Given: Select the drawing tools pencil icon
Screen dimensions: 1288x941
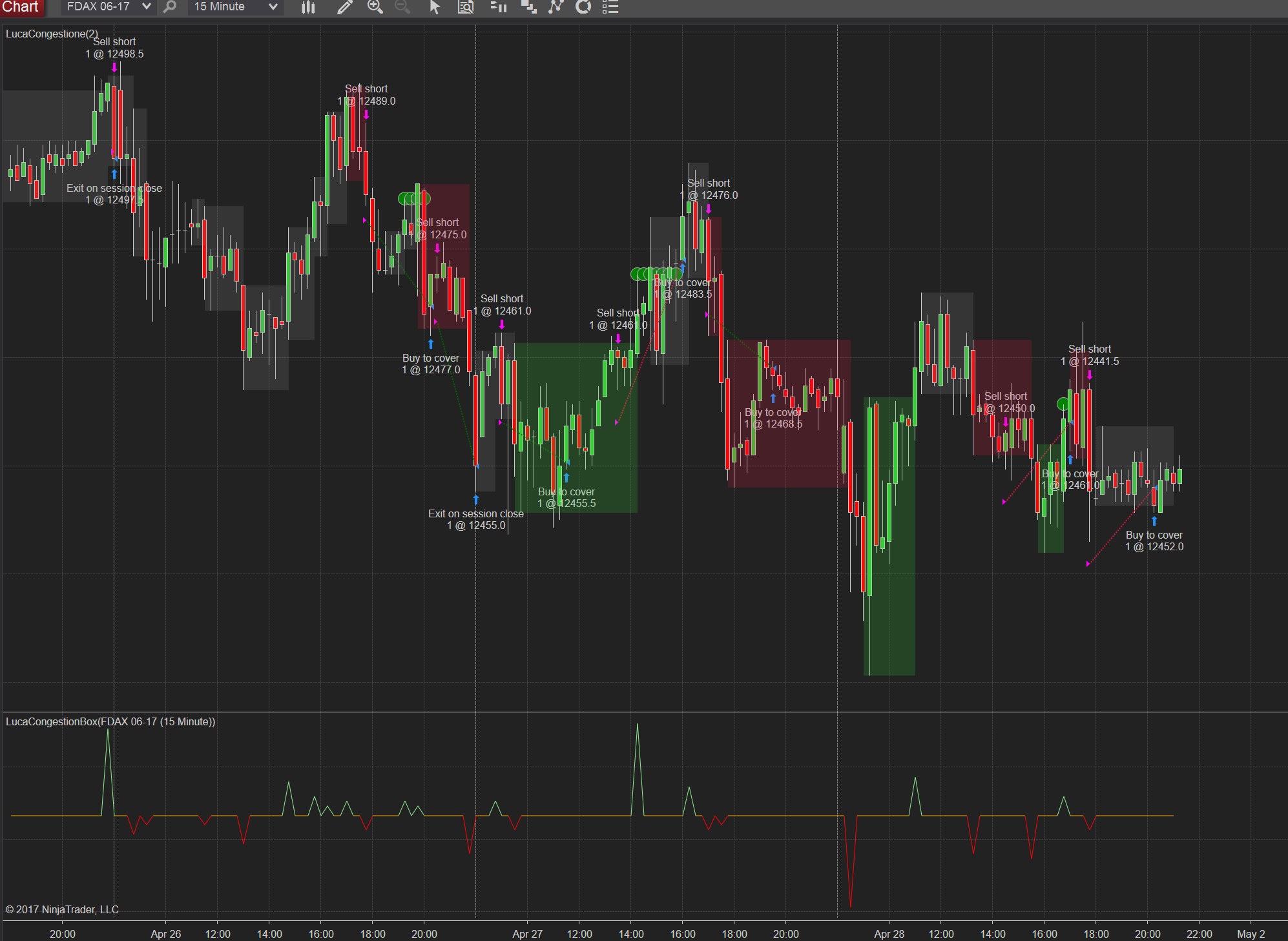Looking at the screenshot, I should point(344,7).
